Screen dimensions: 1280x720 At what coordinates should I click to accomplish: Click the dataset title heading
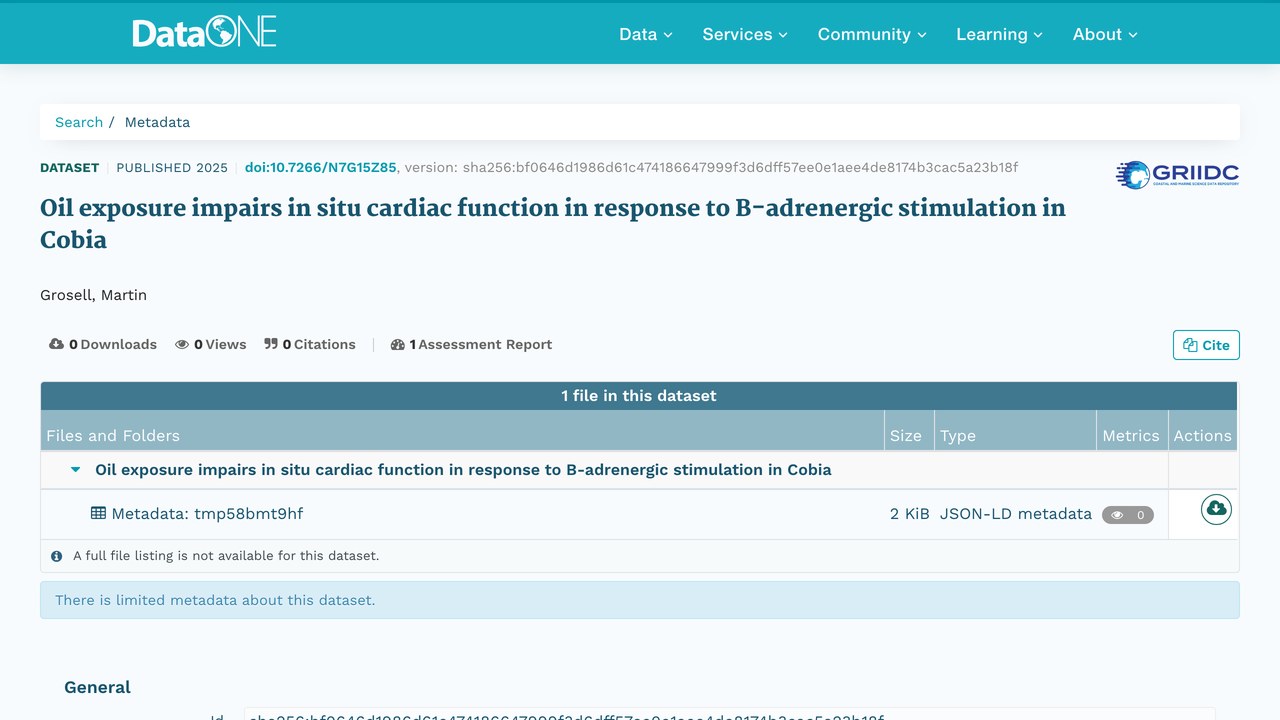(553, 223)
